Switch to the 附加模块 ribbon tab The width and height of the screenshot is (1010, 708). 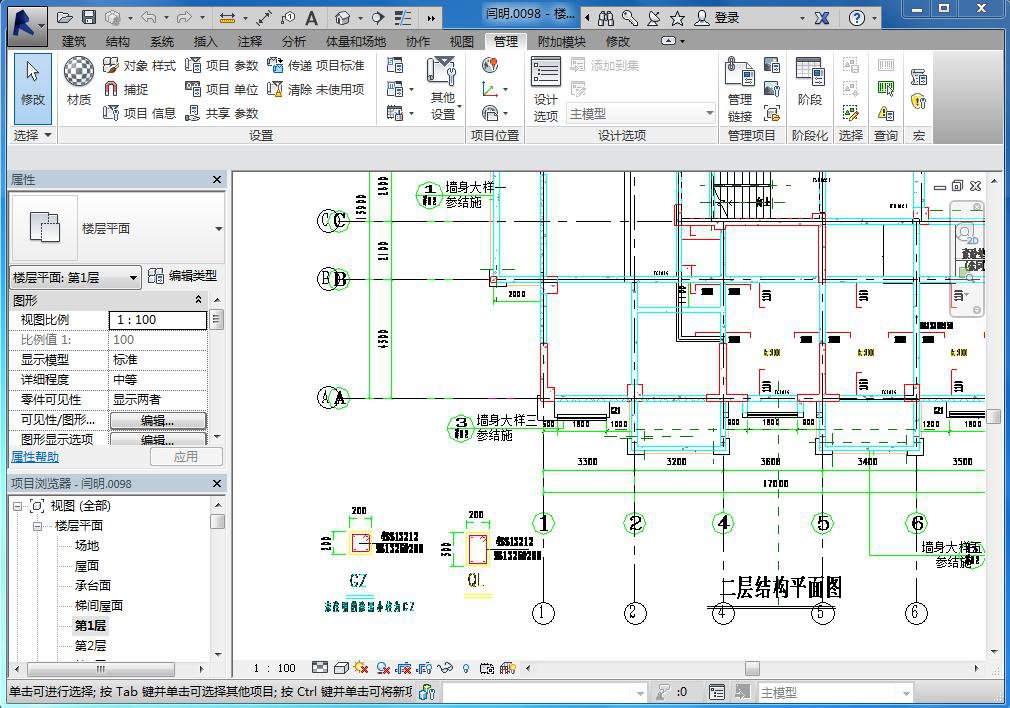561,41
